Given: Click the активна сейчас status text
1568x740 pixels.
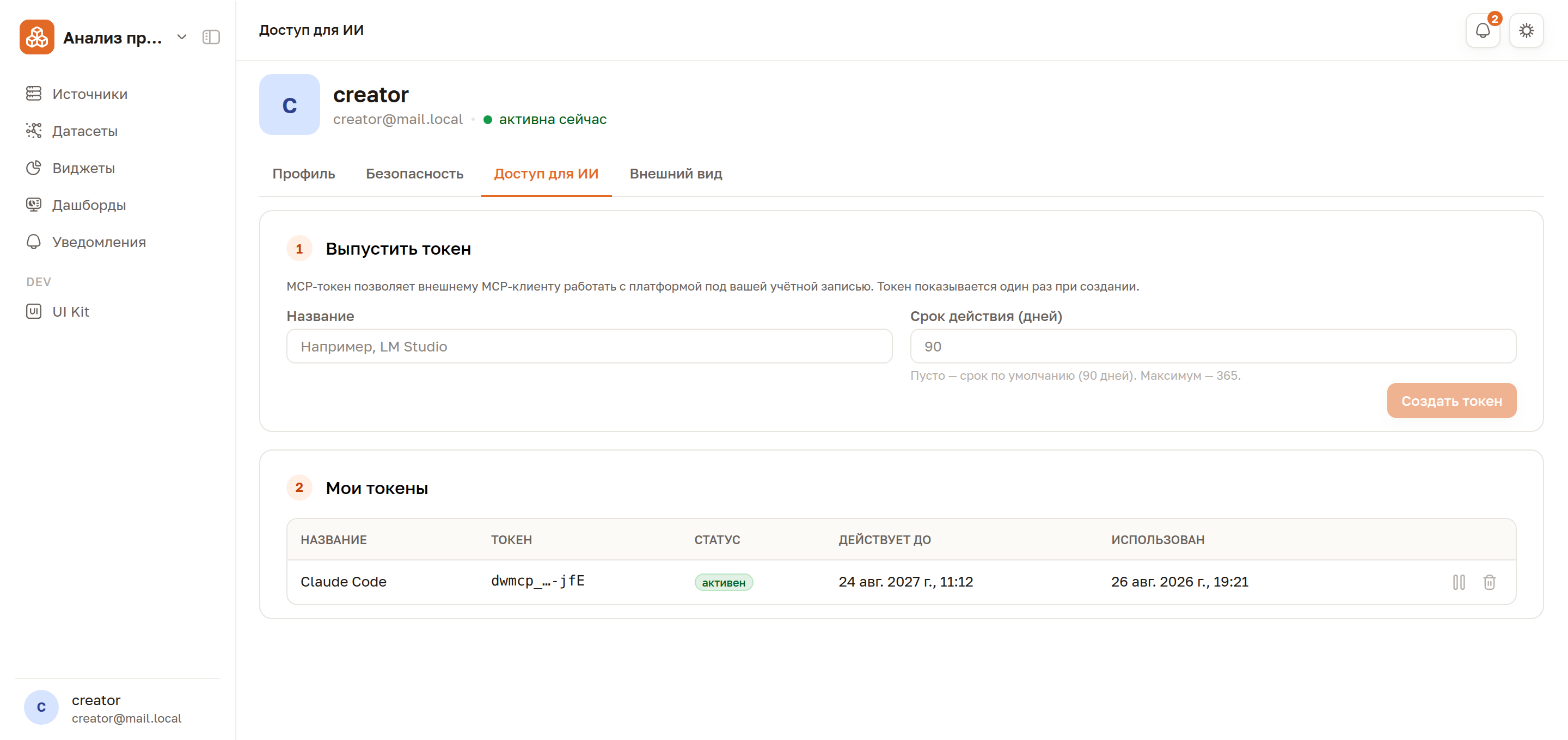Looking at the screenshot, I should [553, 119].
